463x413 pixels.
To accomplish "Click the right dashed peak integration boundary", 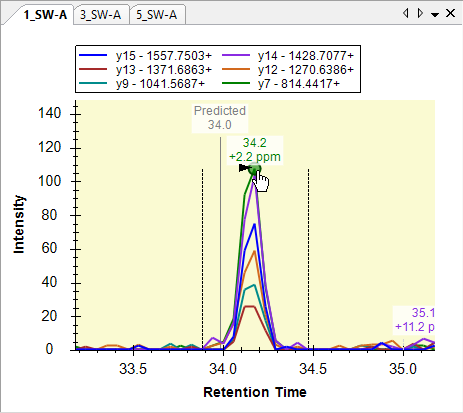I will pos(308,259).
